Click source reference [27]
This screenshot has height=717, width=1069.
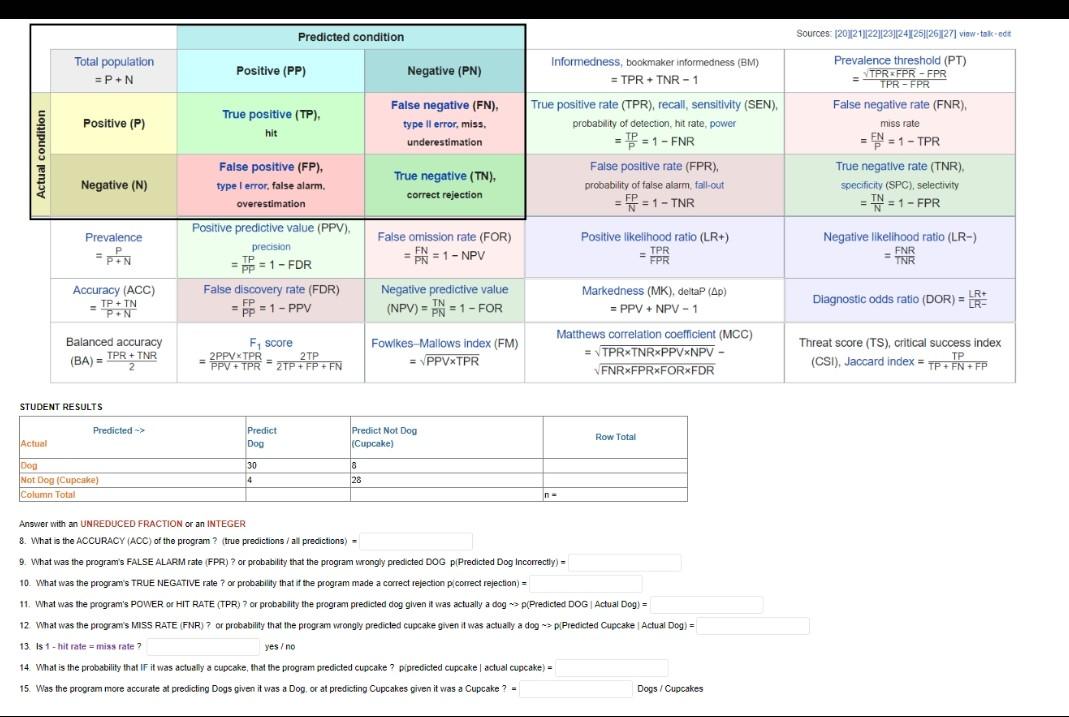point(949,33)
